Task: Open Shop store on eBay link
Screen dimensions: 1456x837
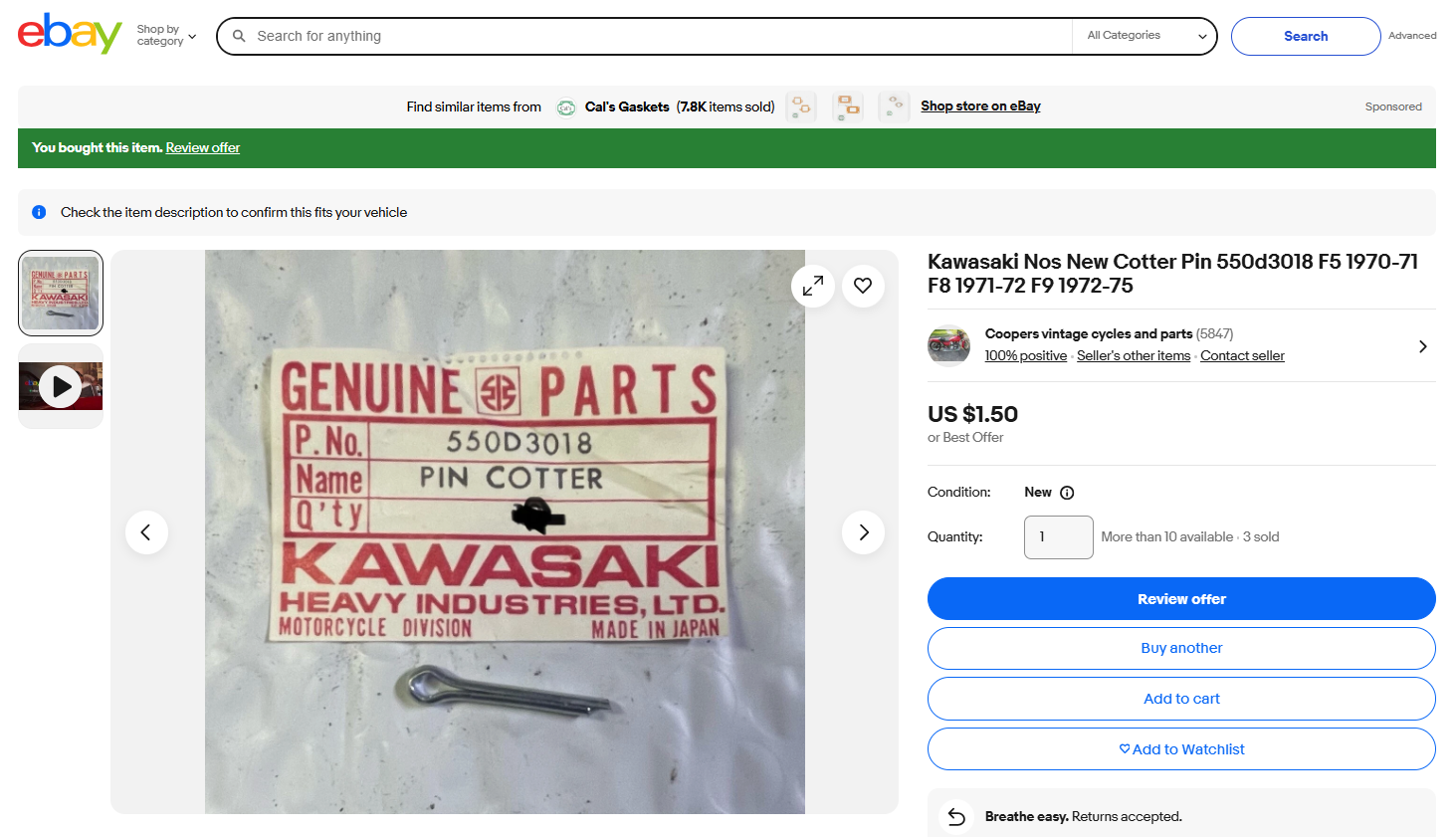Action: (980, 106)
